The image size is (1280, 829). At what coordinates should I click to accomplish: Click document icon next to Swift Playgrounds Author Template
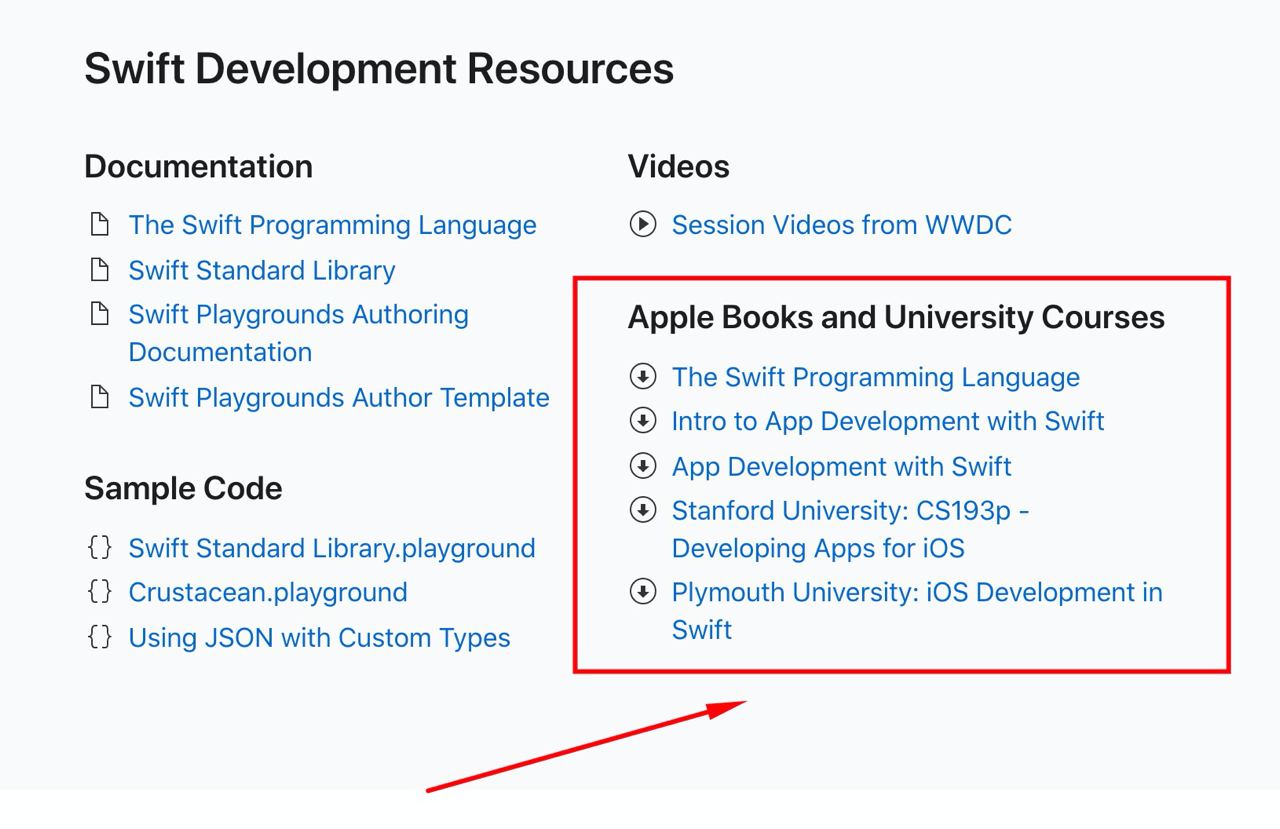[x=99, y=397]
